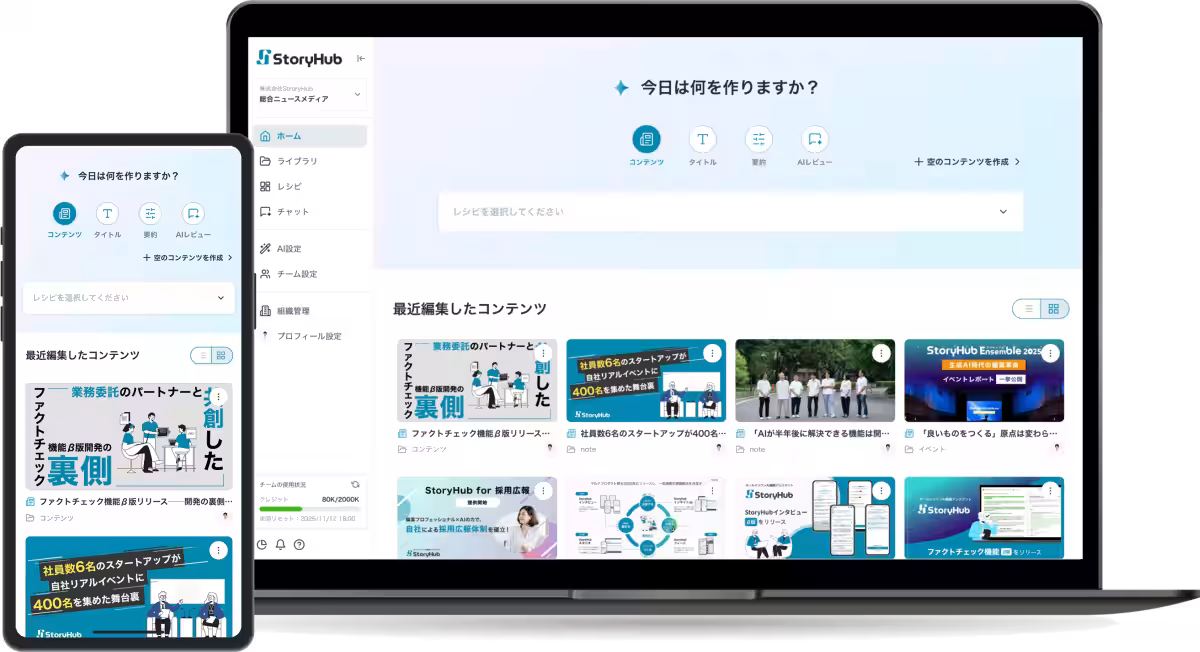The image size is (1200, 652).
Task: Open options menu on ファクトチェック機能 リリース card
Action: [x=1050, y=491]
